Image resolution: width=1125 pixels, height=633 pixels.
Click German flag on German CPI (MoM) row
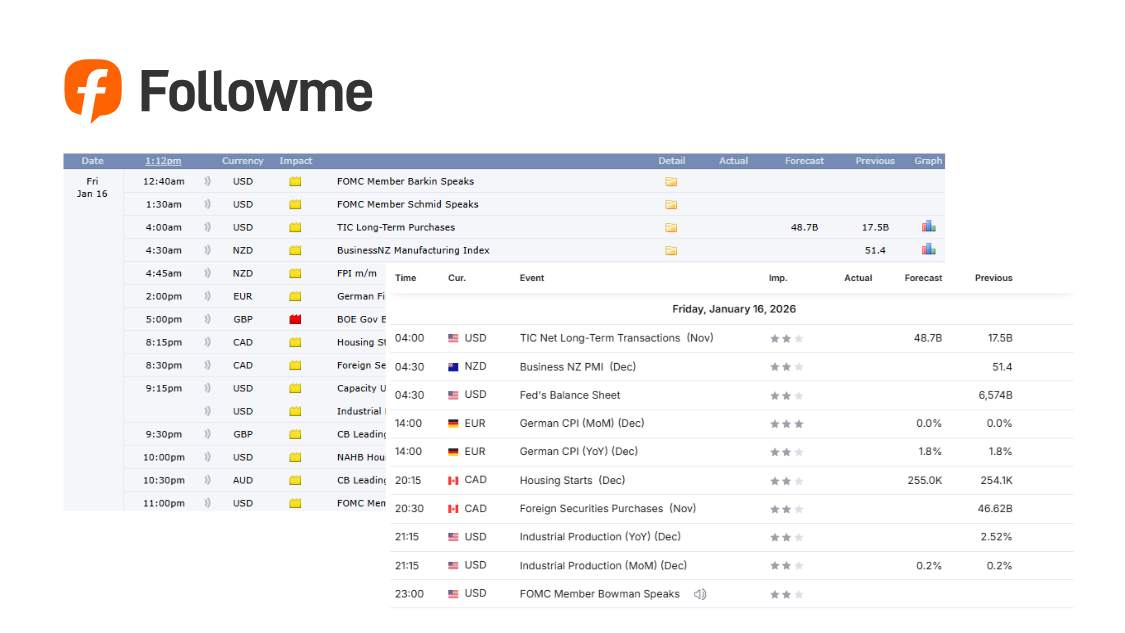point(453,423)
